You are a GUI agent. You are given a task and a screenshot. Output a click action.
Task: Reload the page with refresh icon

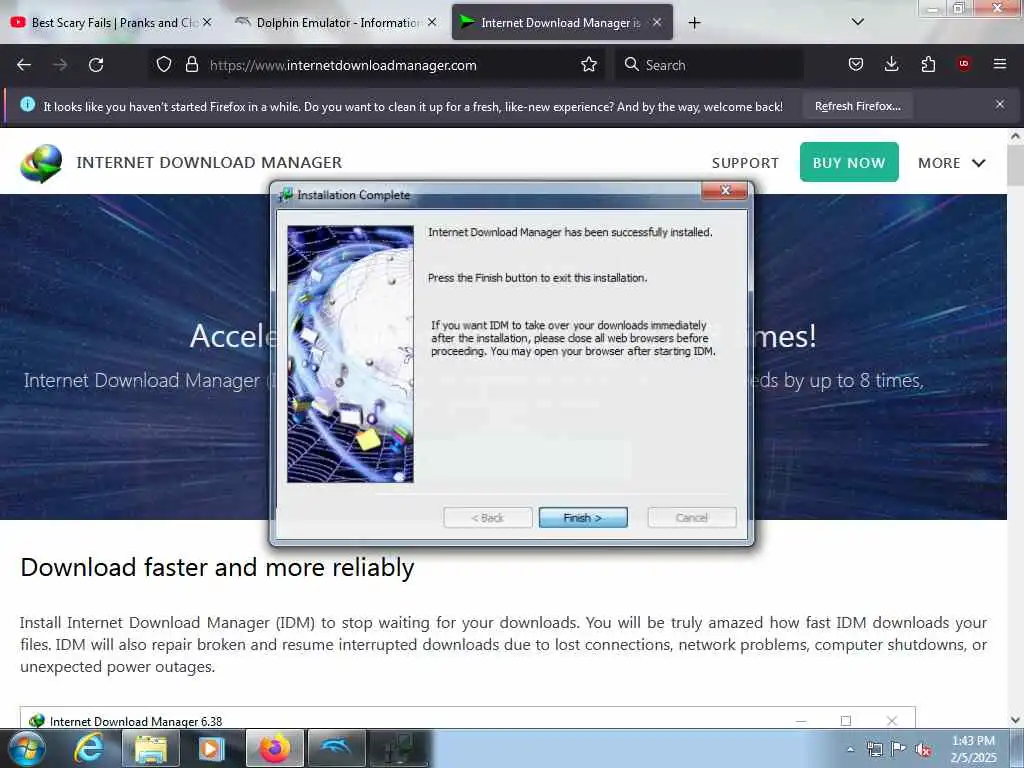click(96, 65)
